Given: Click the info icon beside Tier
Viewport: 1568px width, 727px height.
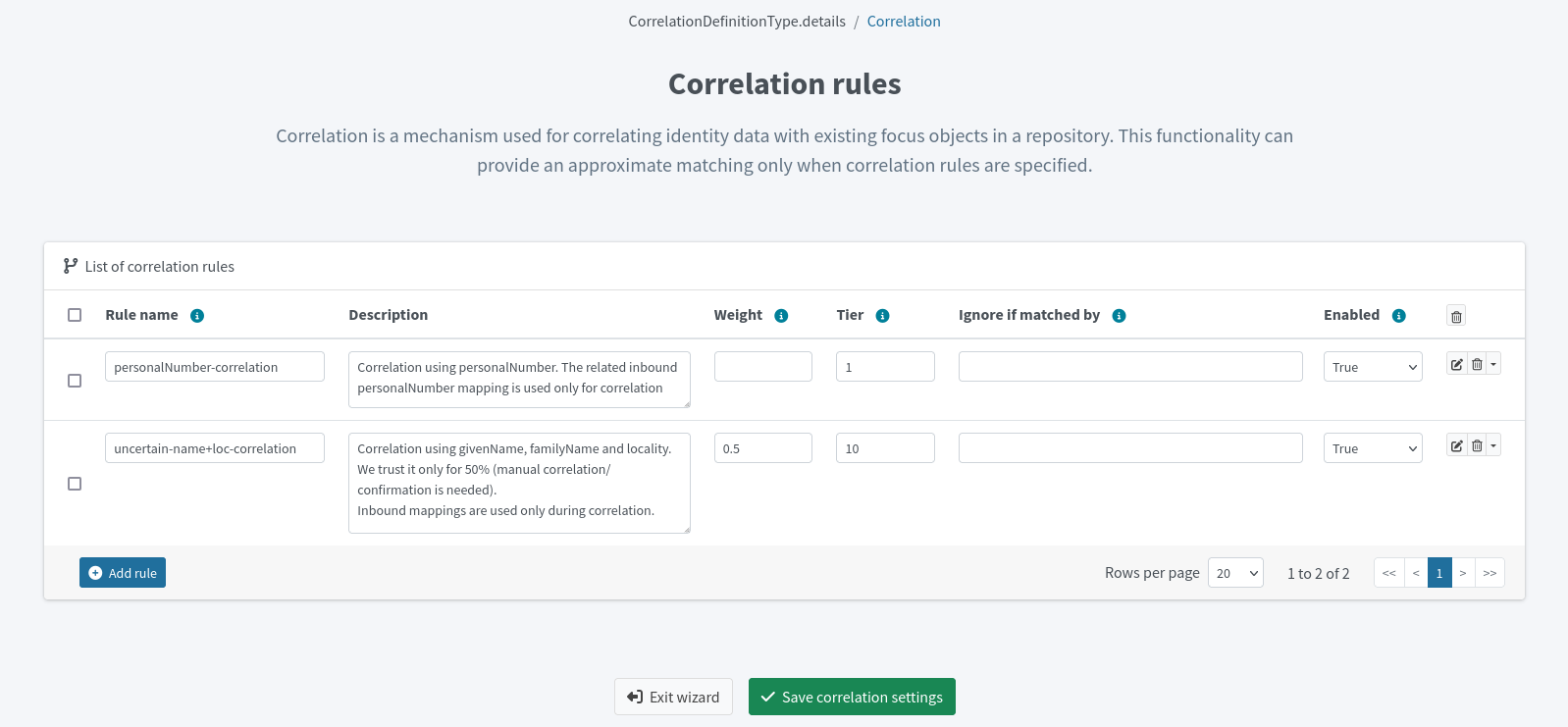Looking at the screenshot, I should (x=882, y=315).
